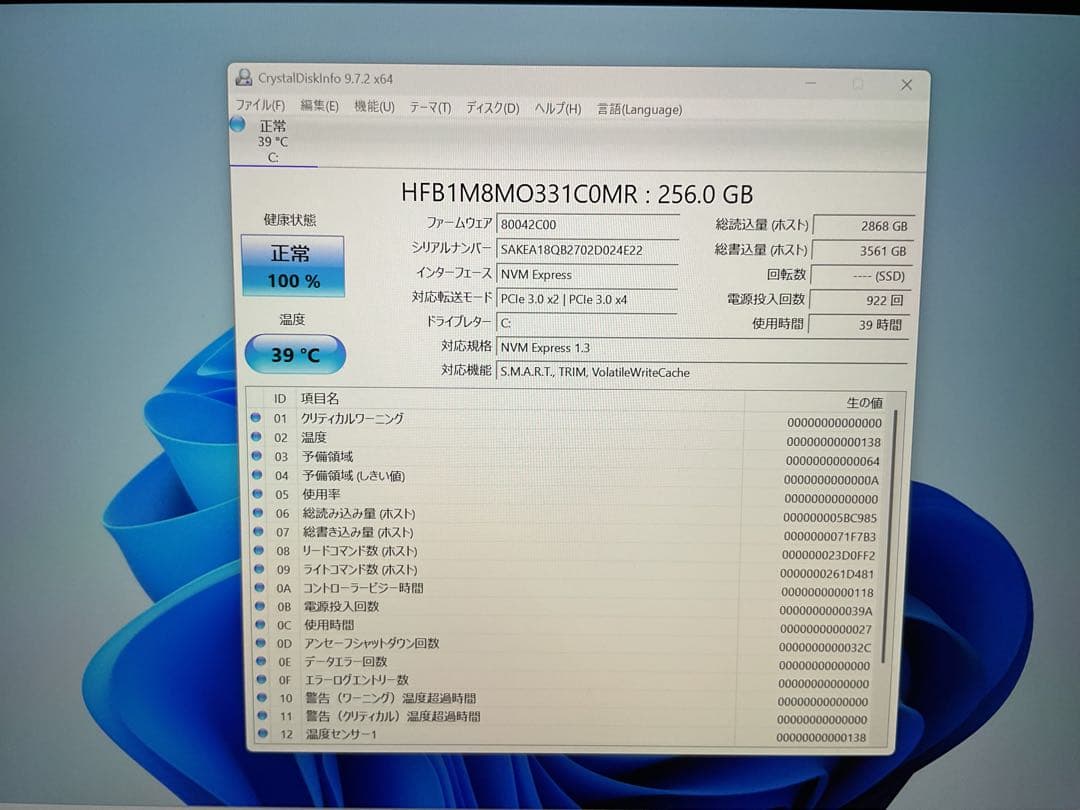Viewport: 1080px width, 810px height.
Task: Click the 39°C temperature gauge button
Action: pos(294,353)
